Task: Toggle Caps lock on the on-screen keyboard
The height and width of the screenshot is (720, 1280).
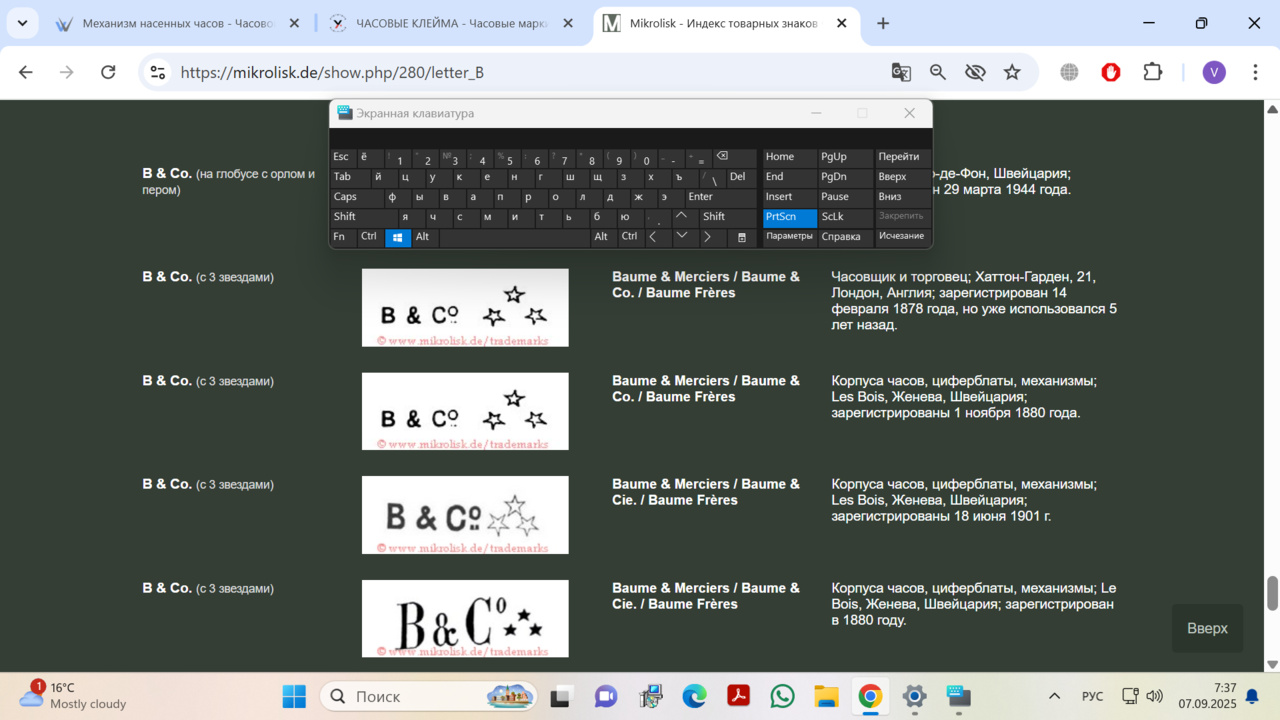Action: point(346,197)
